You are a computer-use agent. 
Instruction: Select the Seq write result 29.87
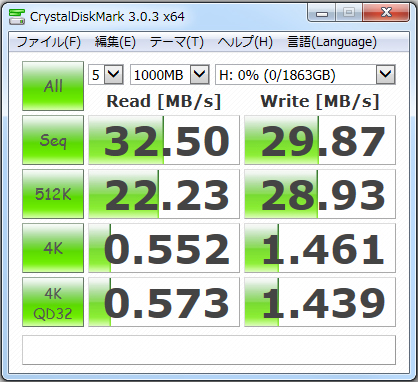pos(320,140)
